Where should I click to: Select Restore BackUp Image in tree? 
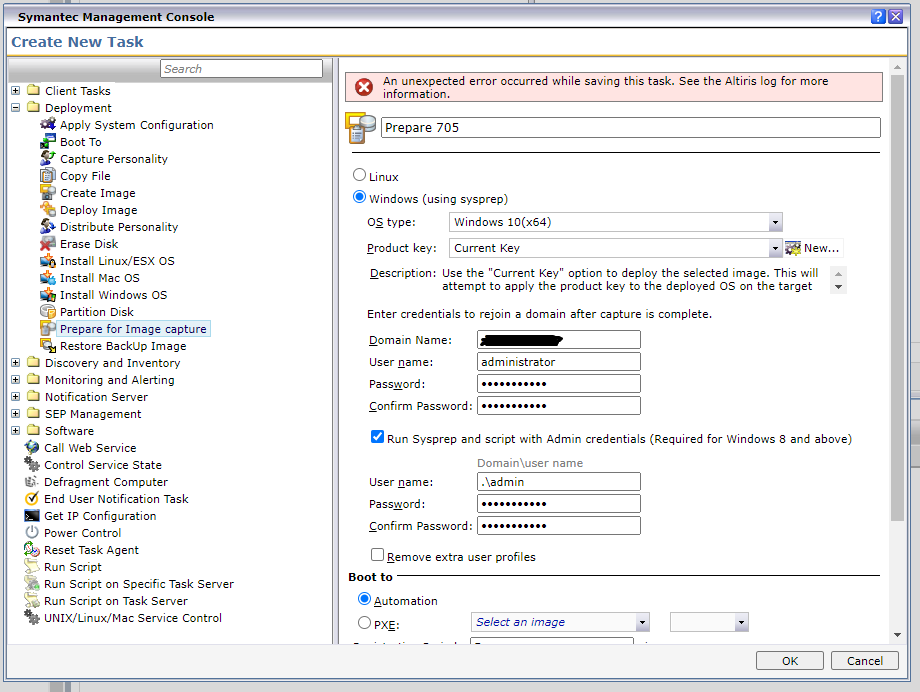click(x=122, y=346)
